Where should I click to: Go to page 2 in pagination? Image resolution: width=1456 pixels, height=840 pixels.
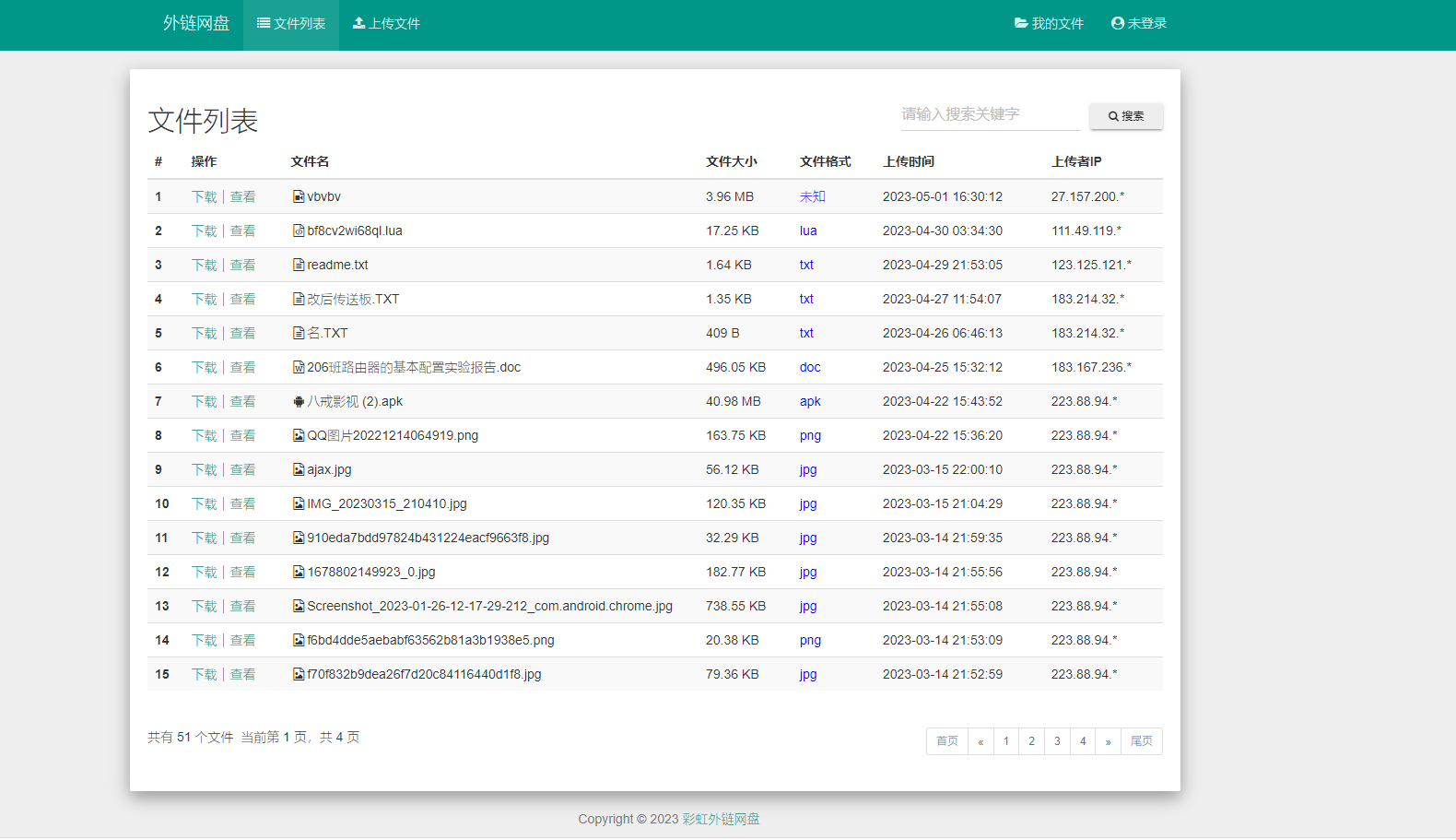[1031, 741]
